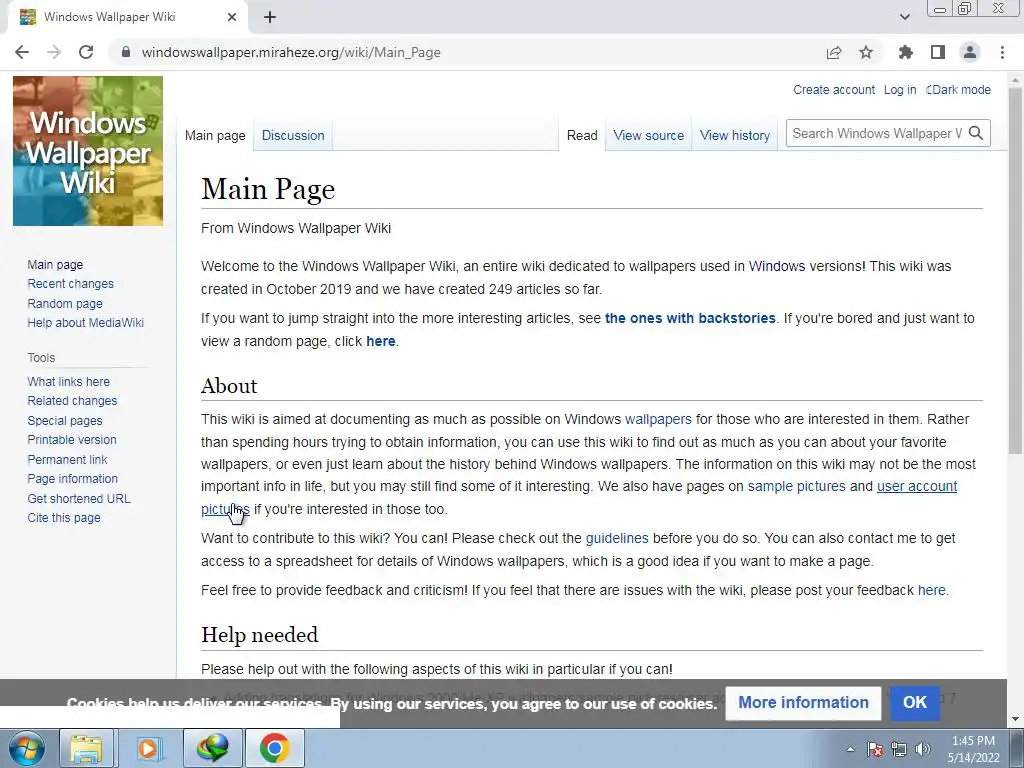The width and height of the screenshot is (1024, 768).
Task: Click the feedback 'here' link
Action: (x=932, y=590)
